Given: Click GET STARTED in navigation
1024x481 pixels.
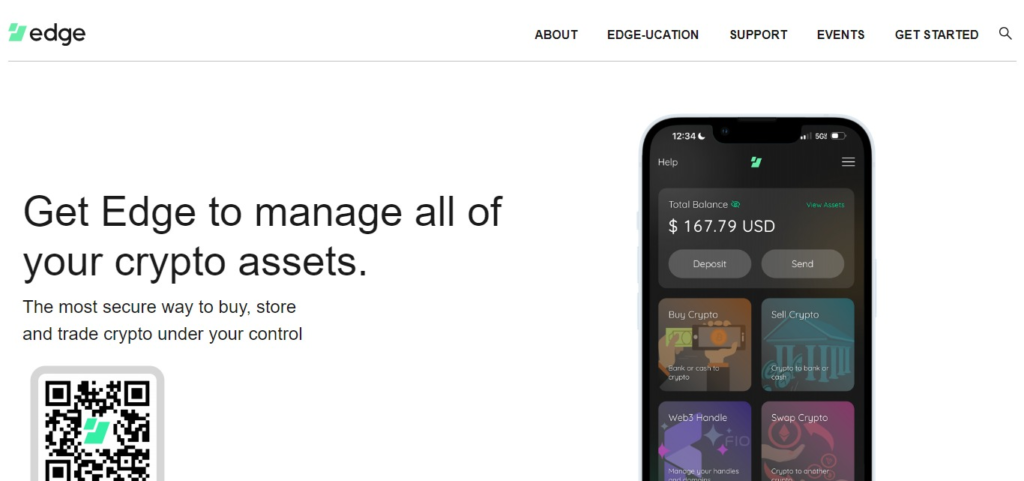Looking at the screenshot, I should tap(936, 34).
